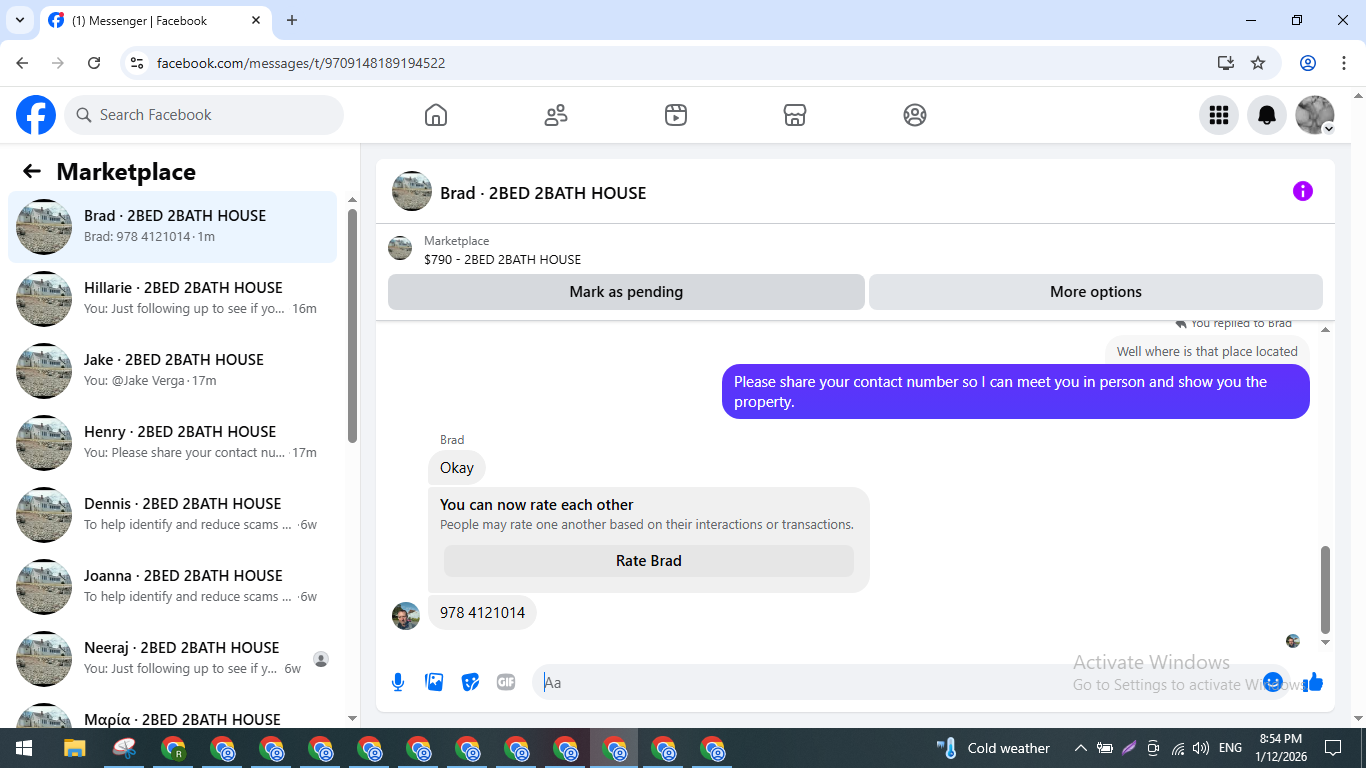
Task: Click the back arrow next to Marketplace
Action: point(32,171)
